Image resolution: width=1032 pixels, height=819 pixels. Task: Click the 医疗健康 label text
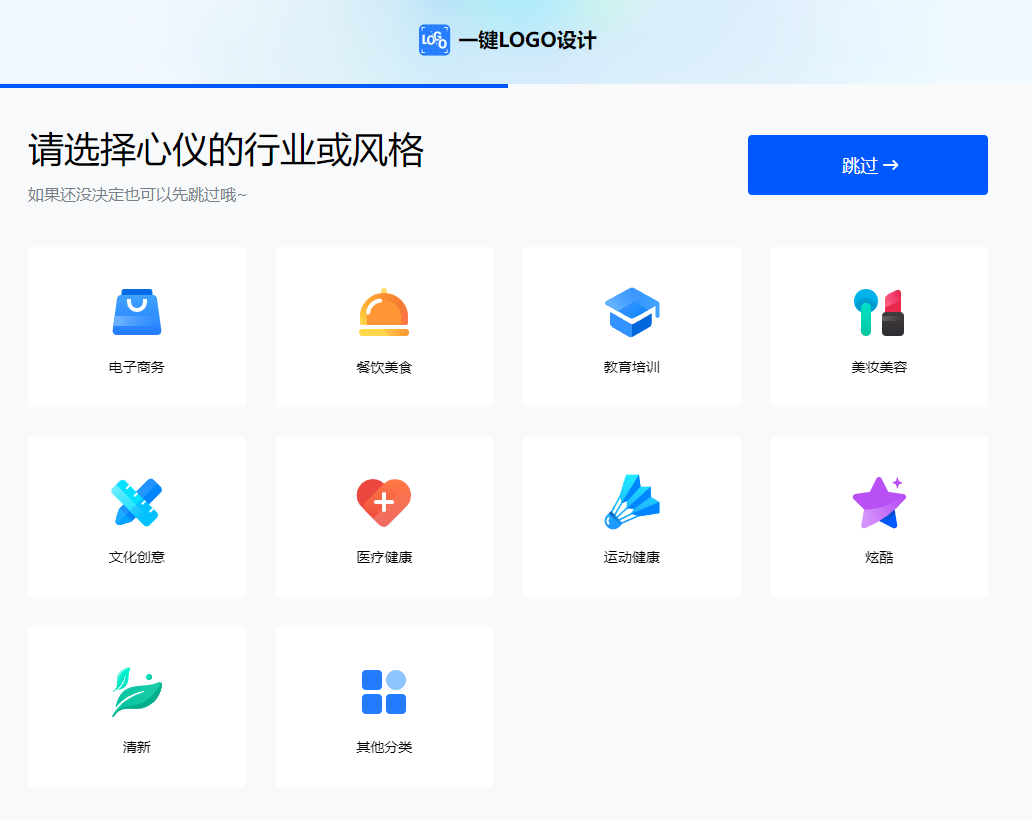click(x=384, y=557)
